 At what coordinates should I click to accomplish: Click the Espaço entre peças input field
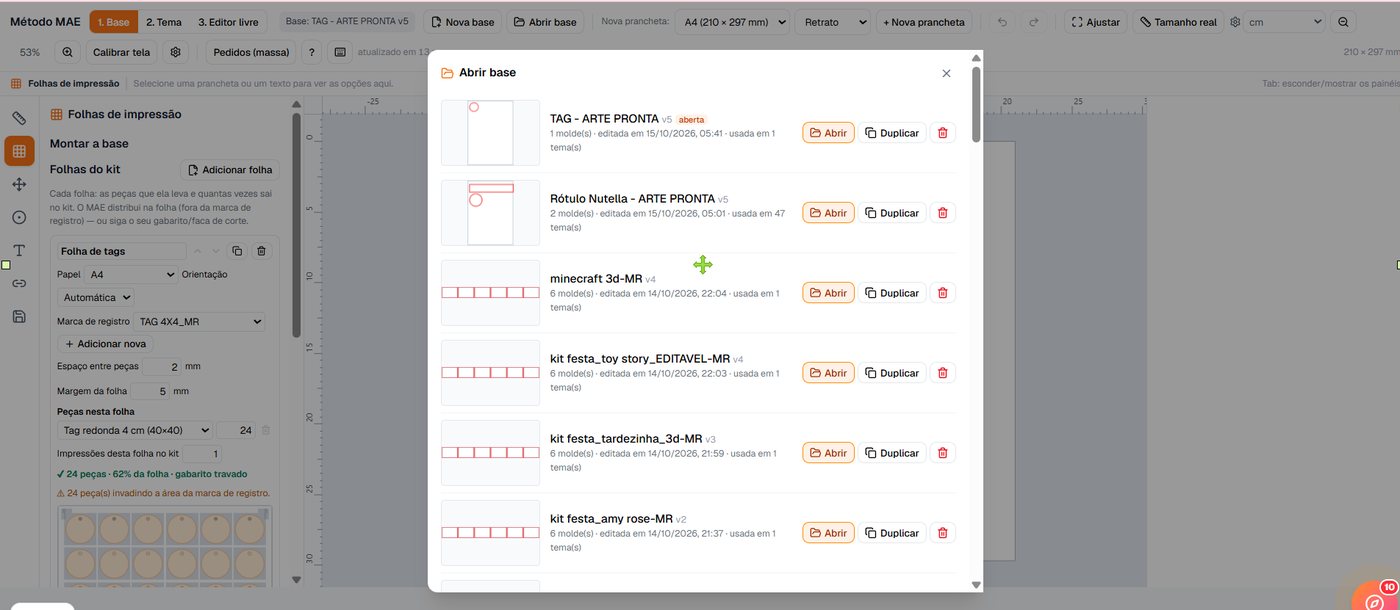pyautogui.click(x=162, y=367)
